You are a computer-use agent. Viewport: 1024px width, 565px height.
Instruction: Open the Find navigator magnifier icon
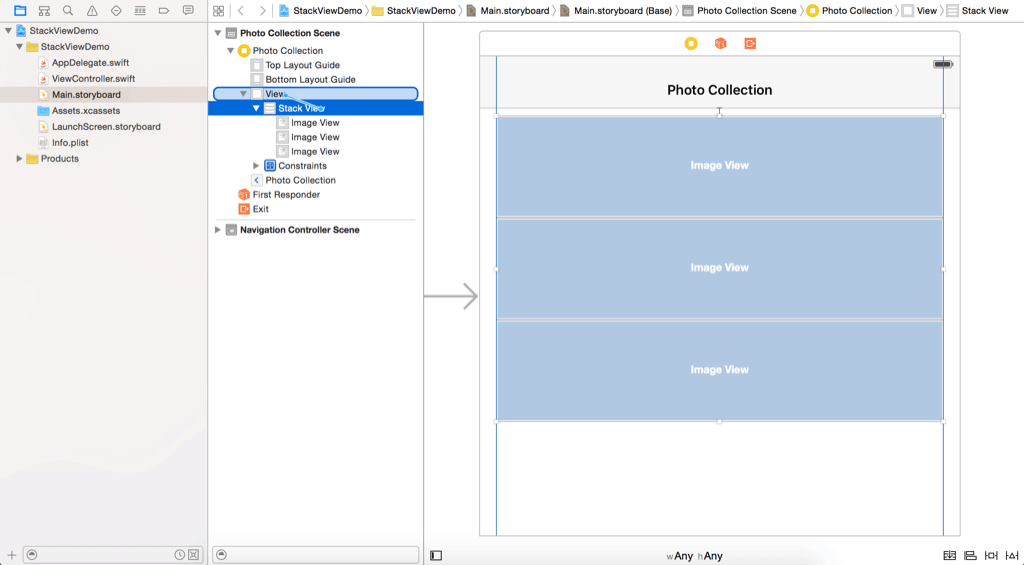point(68,11)
